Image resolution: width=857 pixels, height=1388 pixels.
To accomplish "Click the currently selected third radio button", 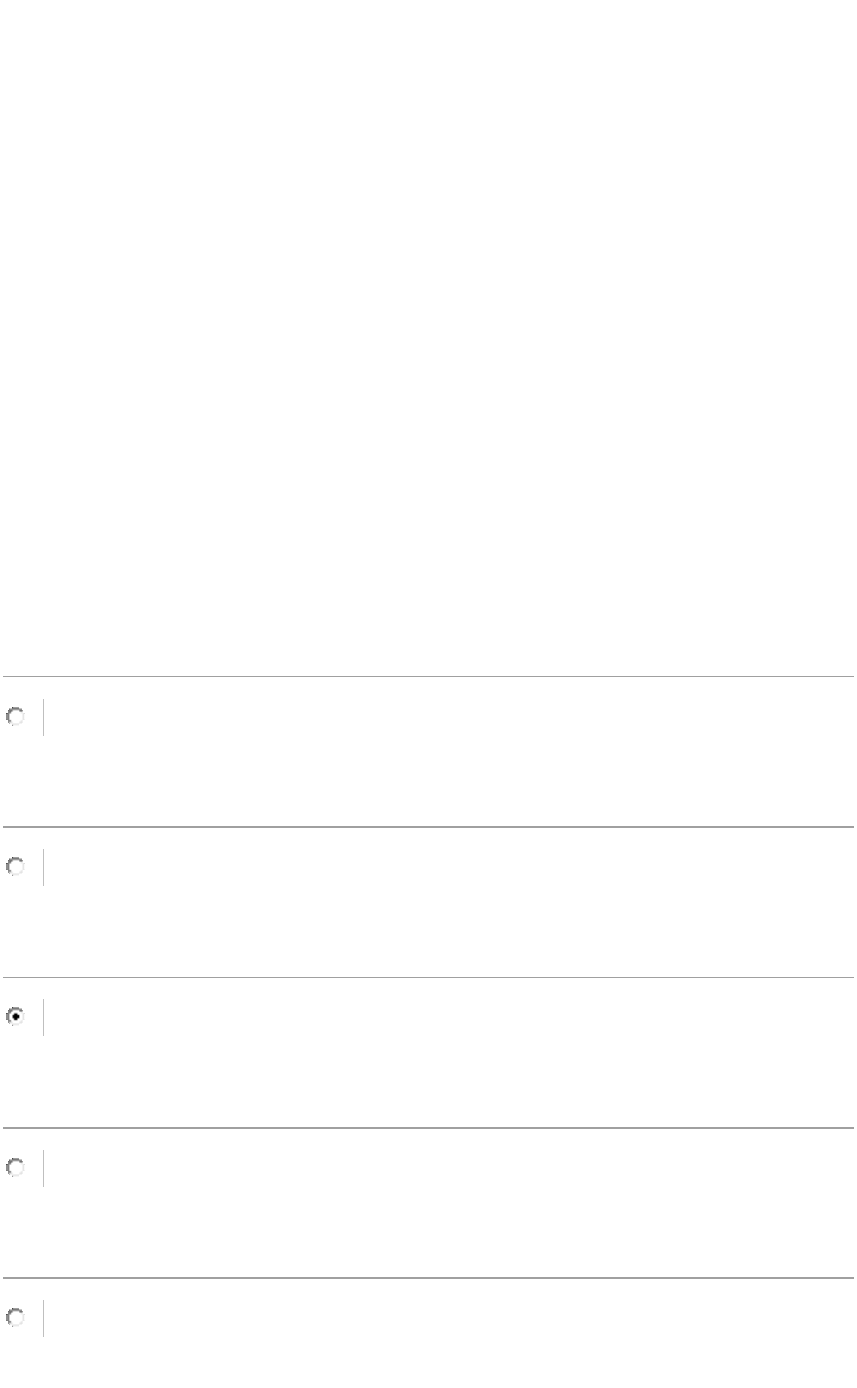I will tap(15, 1017).
